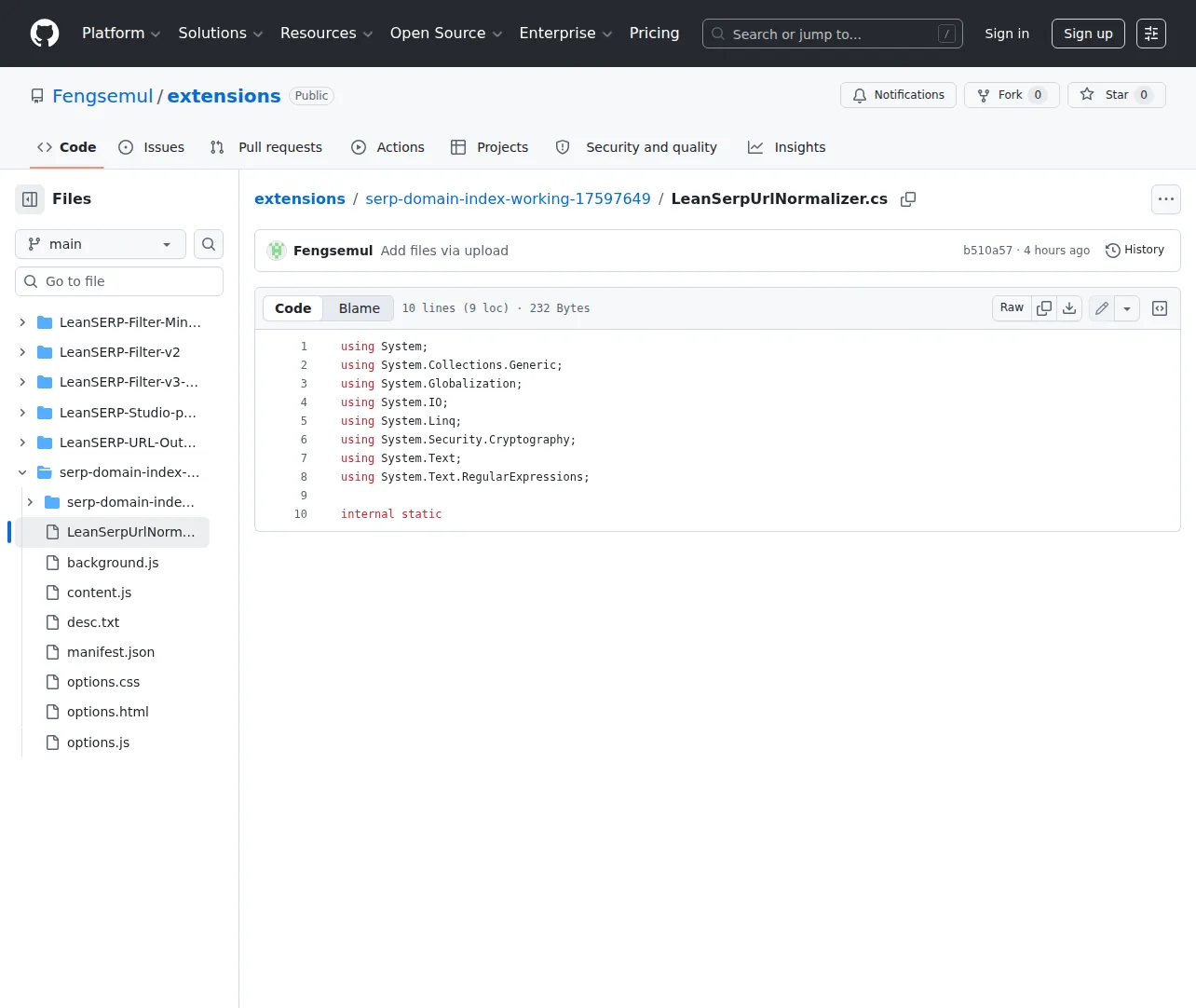Open desc.txt in file tree
This screenshot has height=1008, width=1196.
point(93,622)
